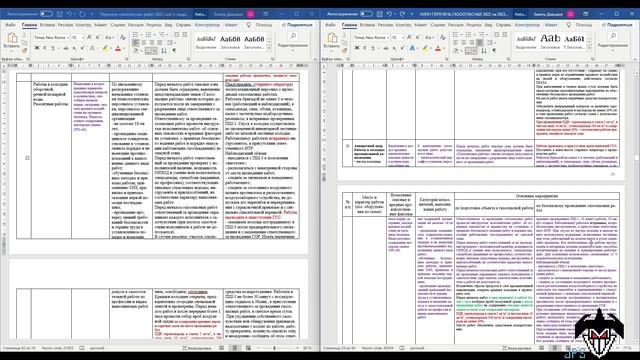Open font name dropdown in left window
The height and width of the screenshot is (360, 640).
pos(68,38)
